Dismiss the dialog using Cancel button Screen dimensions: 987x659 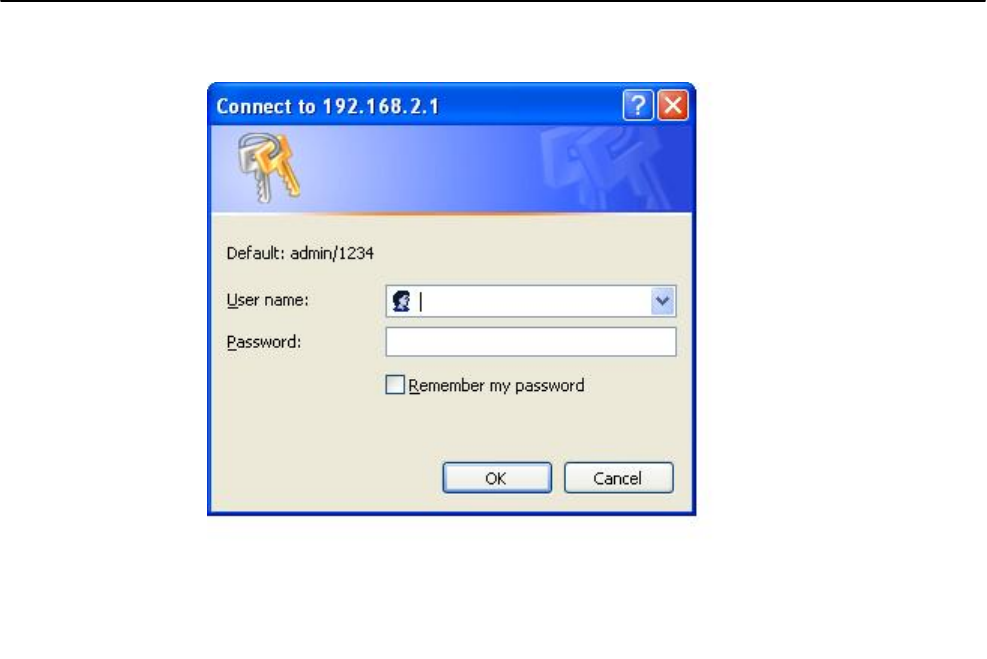point(618,478)
